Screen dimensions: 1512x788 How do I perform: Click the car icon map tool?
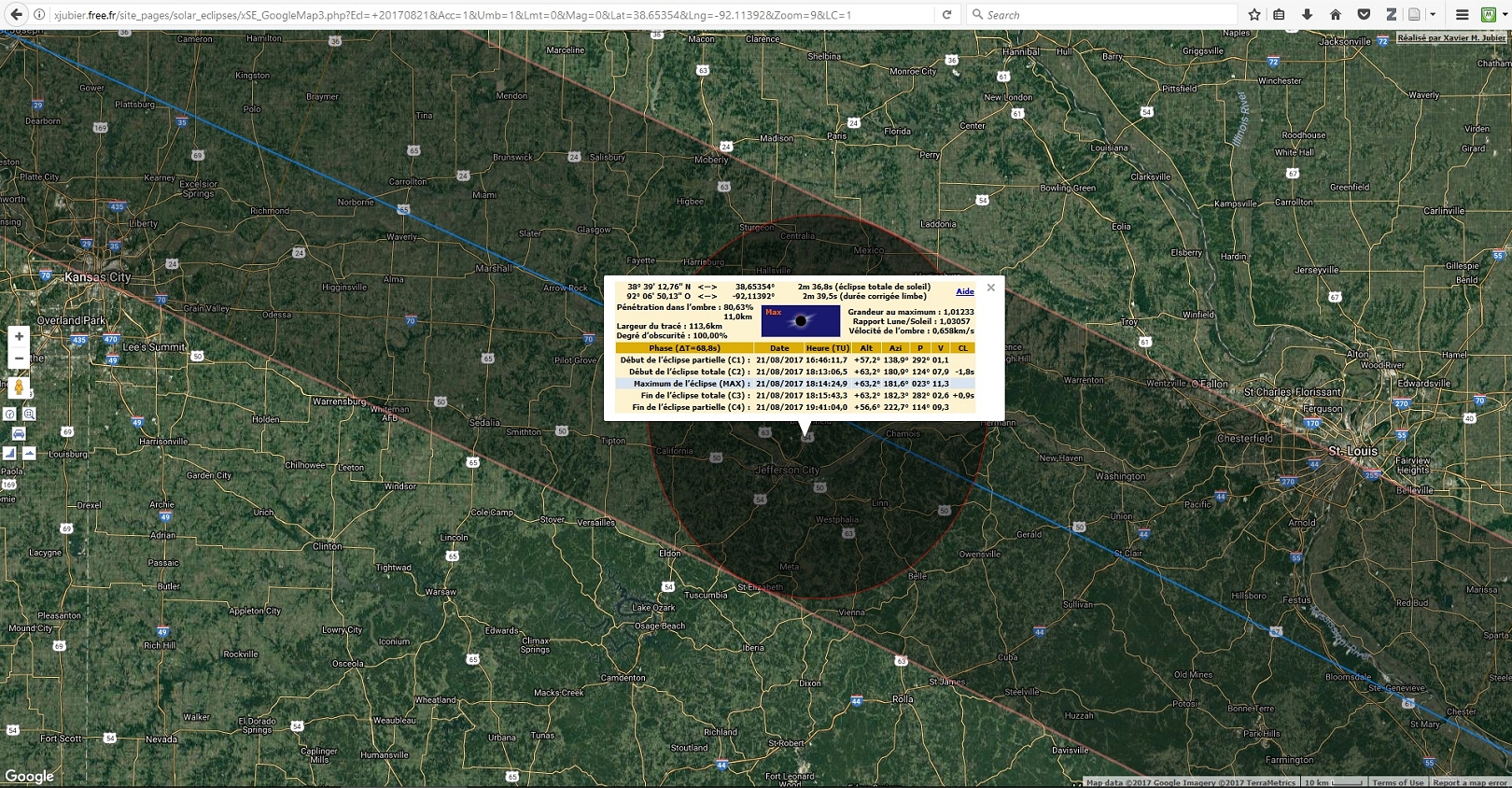tap(19, 433)
